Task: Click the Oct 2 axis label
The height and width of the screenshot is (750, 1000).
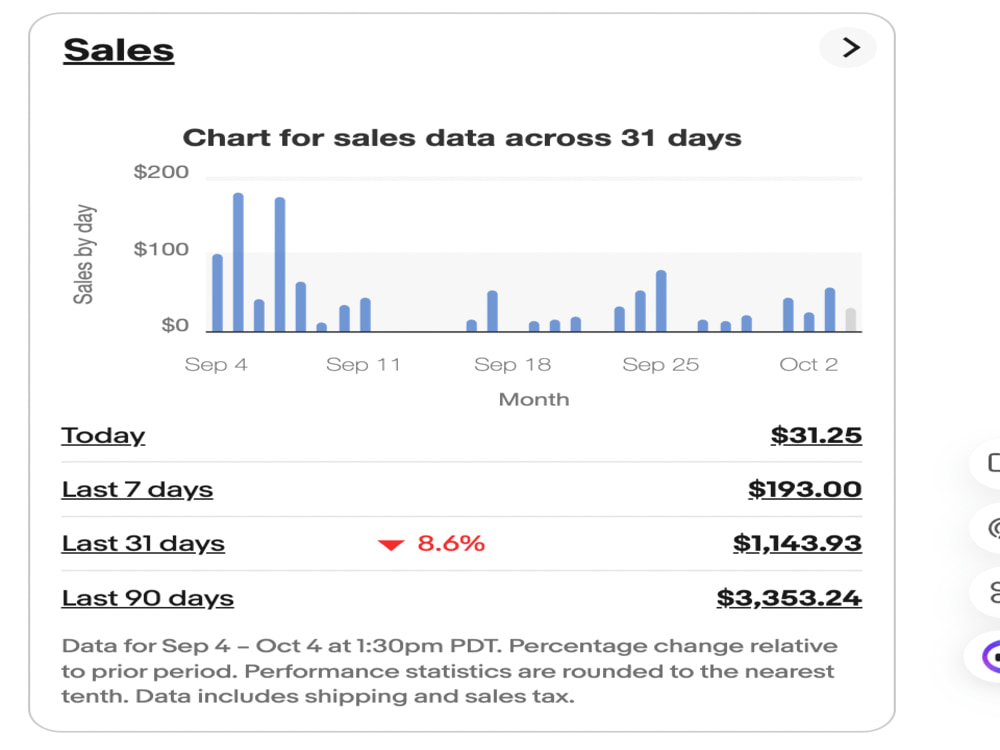Action: pyautogui.click(x=808, y=364)
